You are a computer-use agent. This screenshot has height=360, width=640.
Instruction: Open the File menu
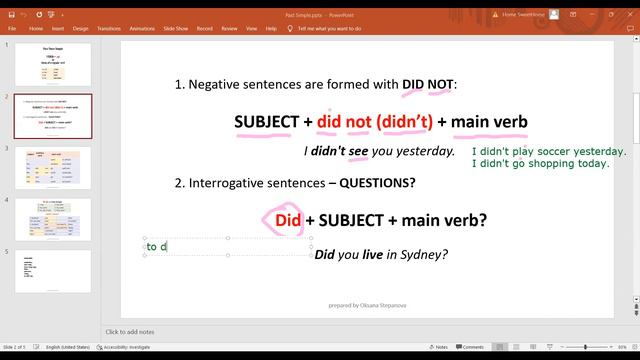[12, 29]
